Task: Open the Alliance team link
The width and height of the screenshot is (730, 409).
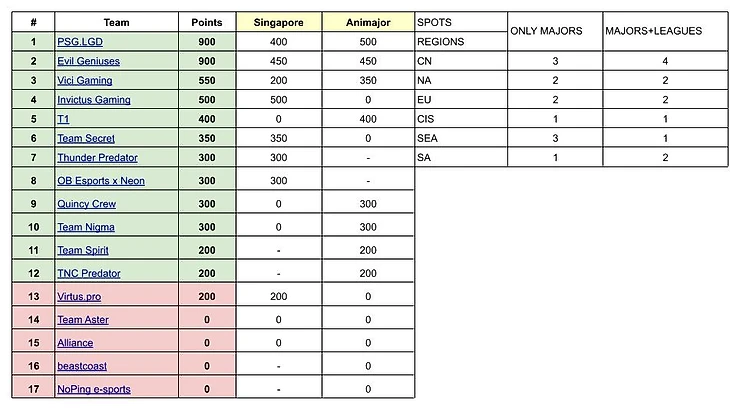Action: point(75,342)
